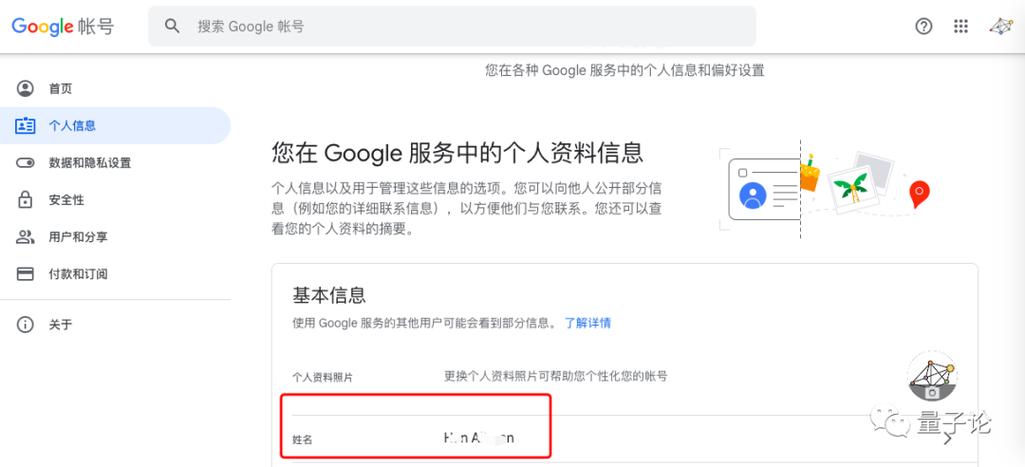The width and height of the screenshot is (1025, 467).
Task: Click the 首页 person icon in sidebar
Action: coord(25,88)
